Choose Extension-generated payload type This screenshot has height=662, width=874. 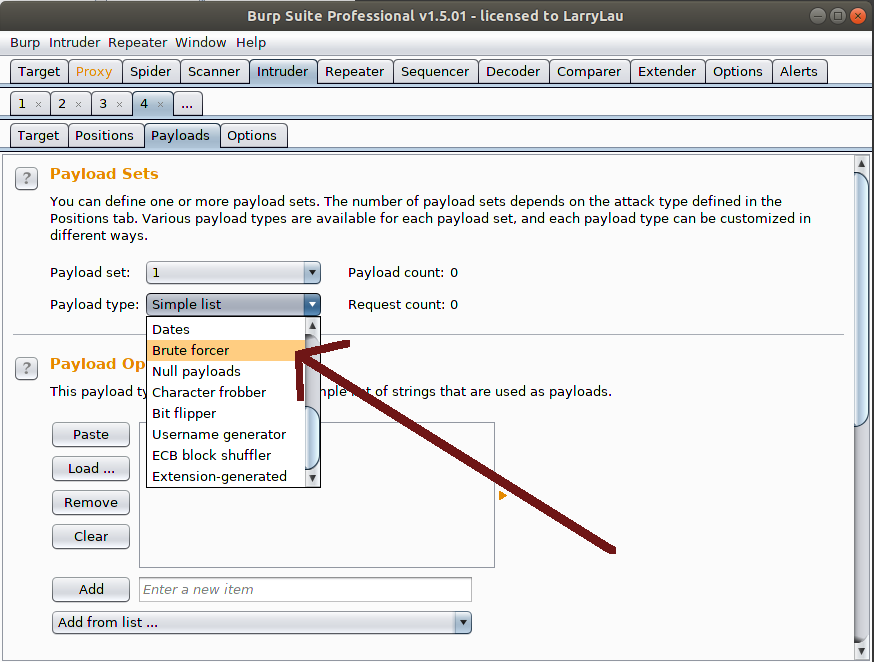[x=226, y=476]
